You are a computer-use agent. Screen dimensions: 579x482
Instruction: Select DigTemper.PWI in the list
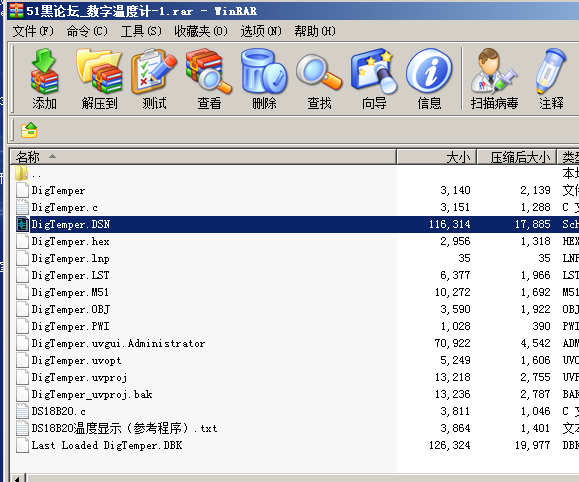(x=71, y=327)
